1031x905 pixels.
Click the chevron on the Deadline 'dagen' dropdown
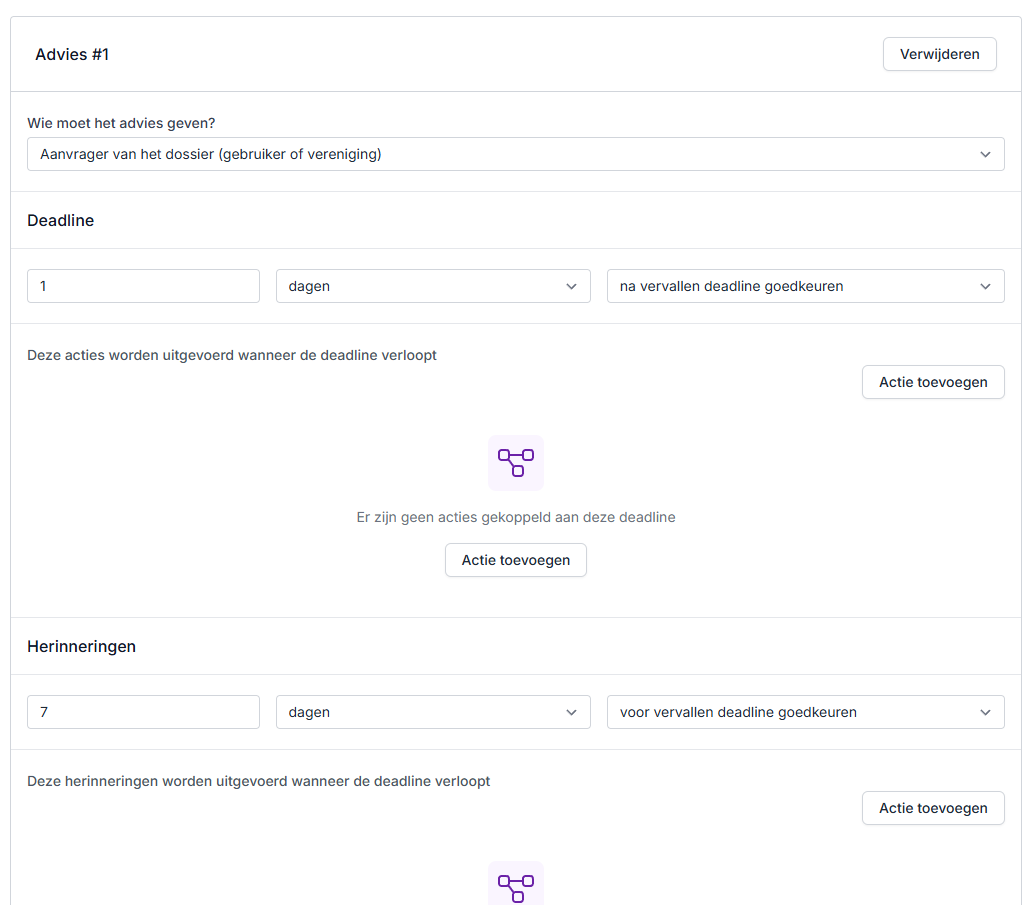tap(571, 286)
